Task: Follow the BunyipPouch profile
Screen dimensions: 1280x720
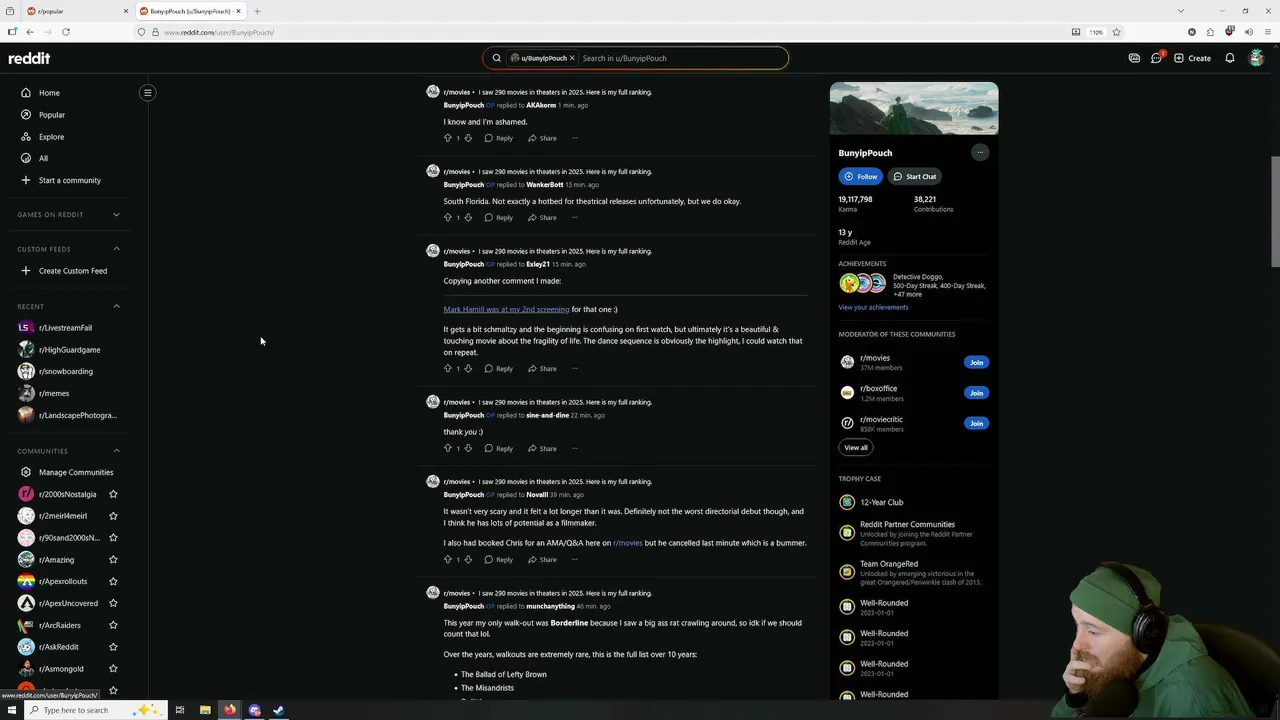Action: click(860, 177)
